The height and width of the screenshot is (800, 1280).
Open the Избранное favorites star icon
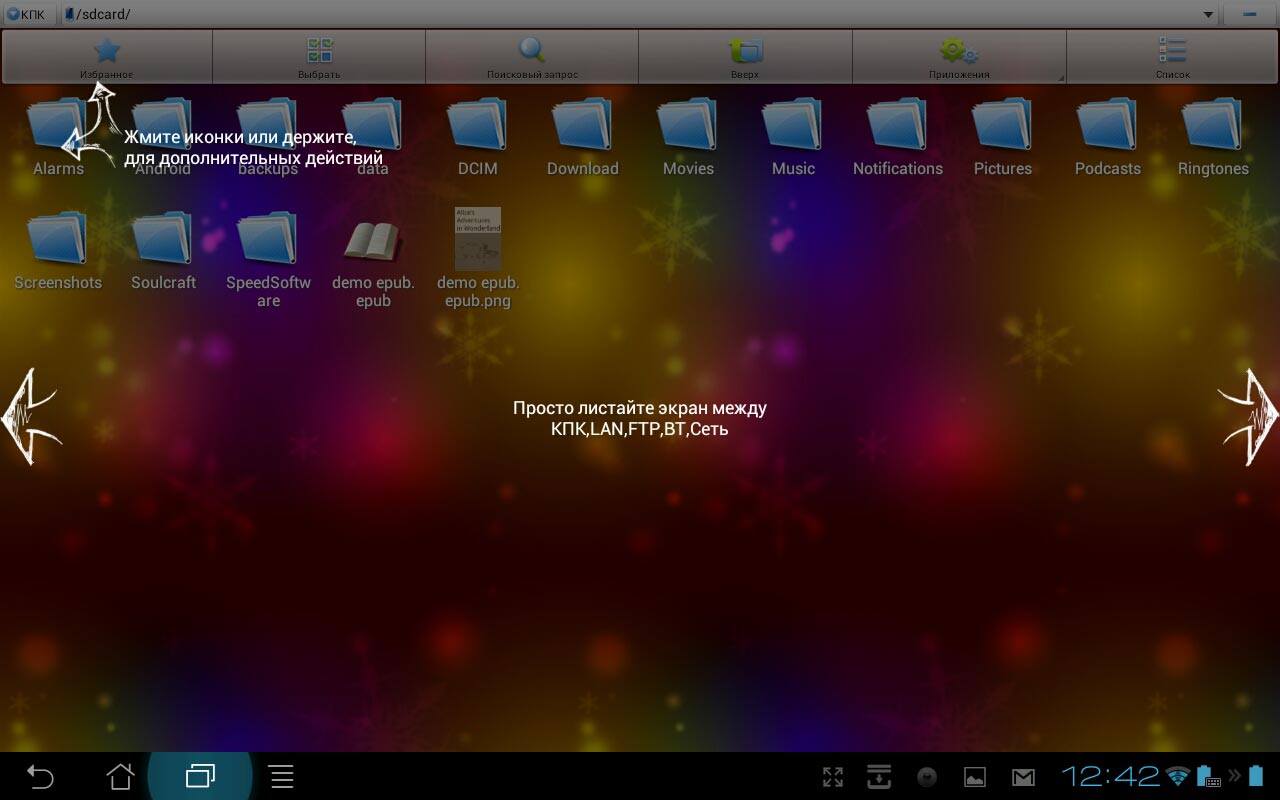(x=106, y=52)
